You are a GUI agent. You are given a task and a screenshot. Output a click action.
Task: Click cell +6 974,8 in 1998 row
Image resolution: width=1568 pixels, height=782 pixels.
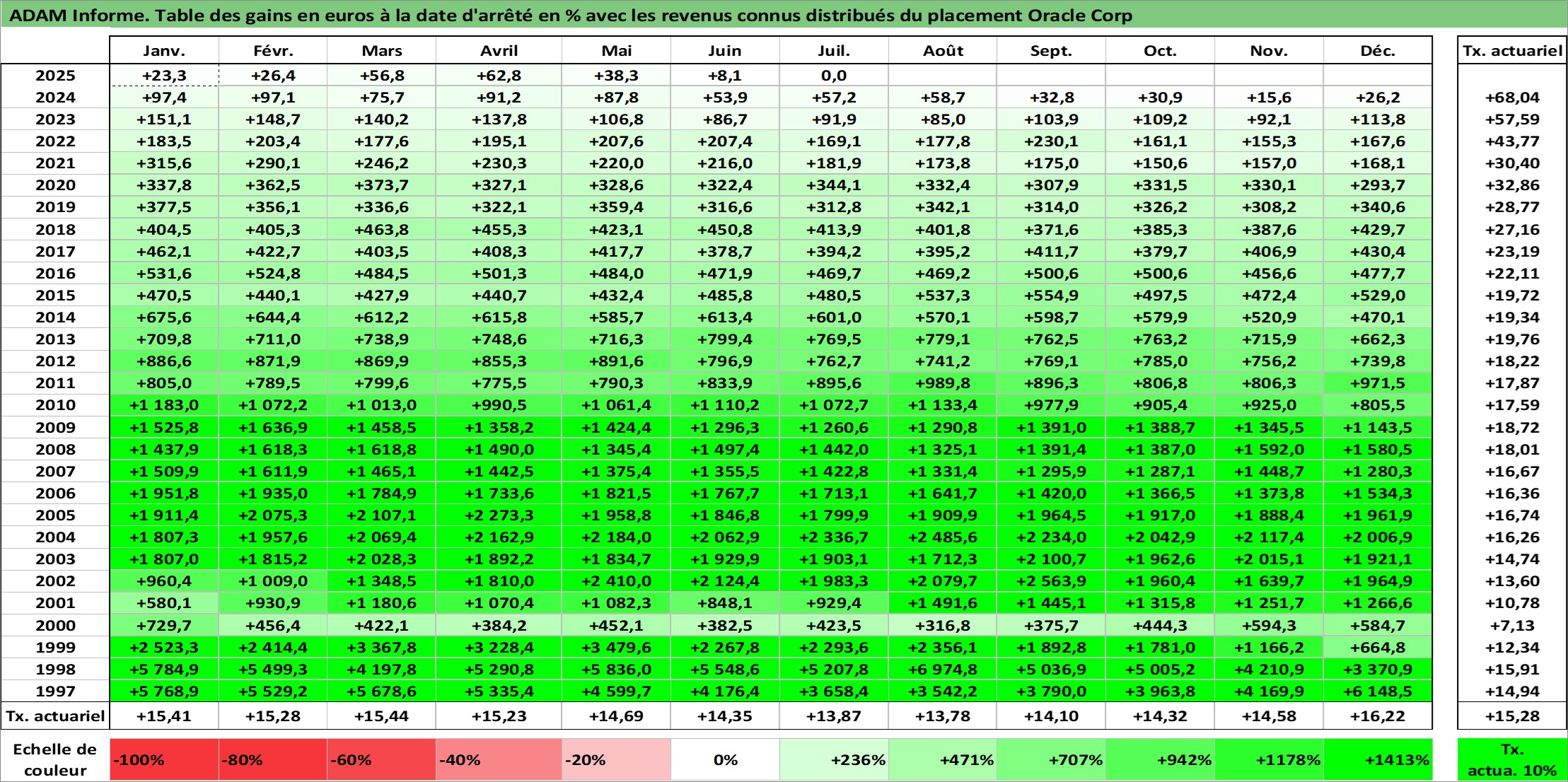(943, 670)
